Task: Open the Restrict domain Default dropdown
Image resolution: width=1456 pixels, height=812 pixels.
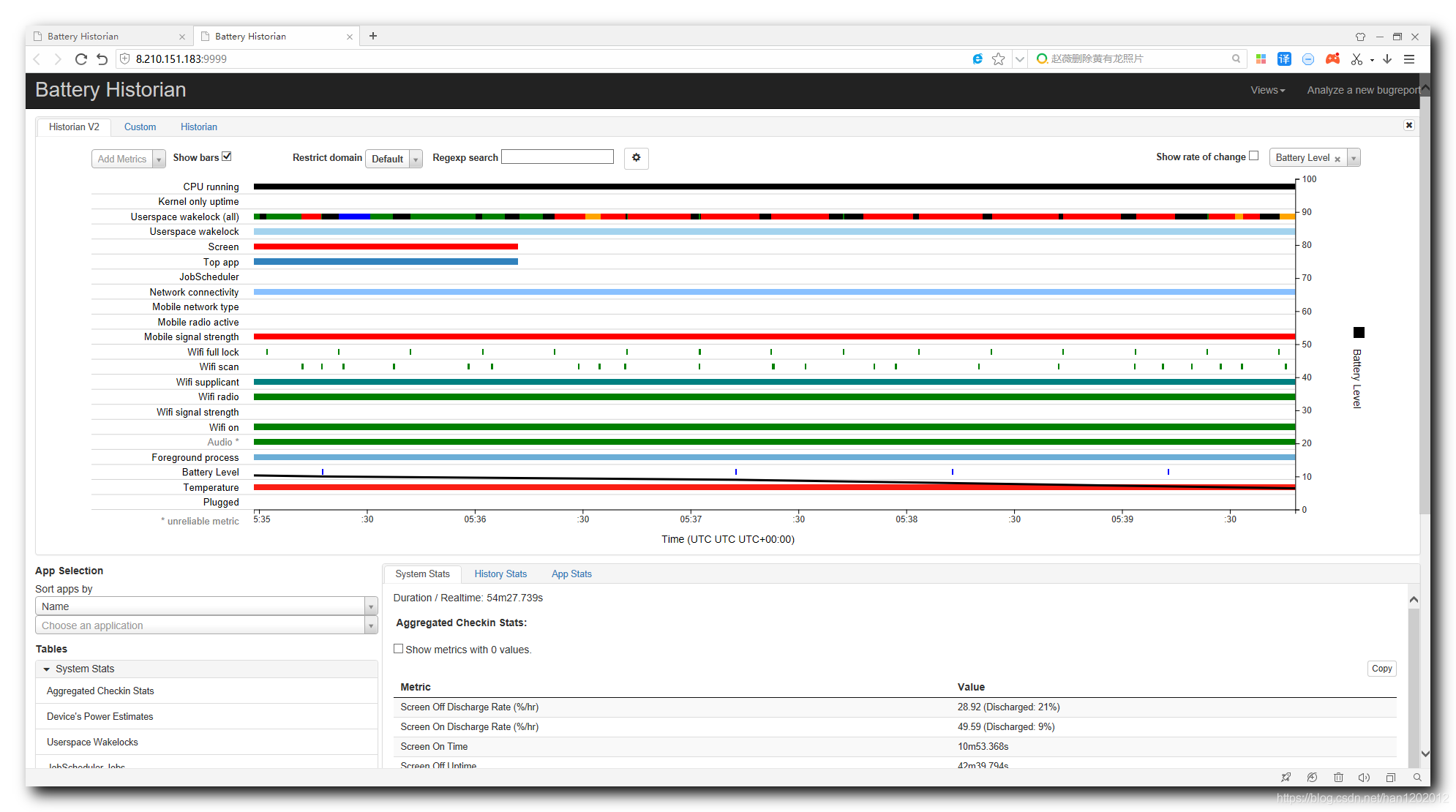Action: pos(394,159)
